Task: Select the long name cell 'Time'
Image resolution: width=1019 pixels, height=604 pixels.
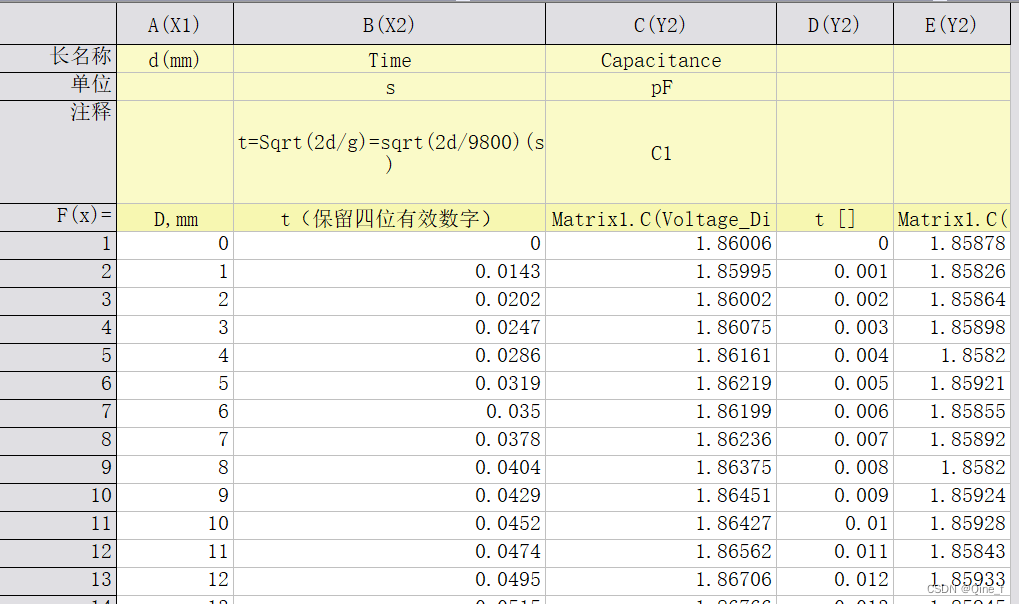Action: [x=389, y=59]
